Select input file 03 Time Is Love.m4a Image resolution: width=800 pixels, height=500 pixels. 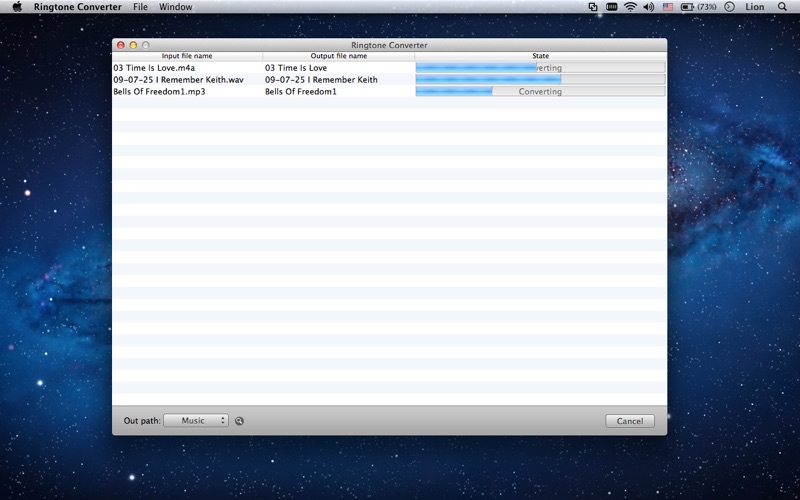click(x=154, y=68)
